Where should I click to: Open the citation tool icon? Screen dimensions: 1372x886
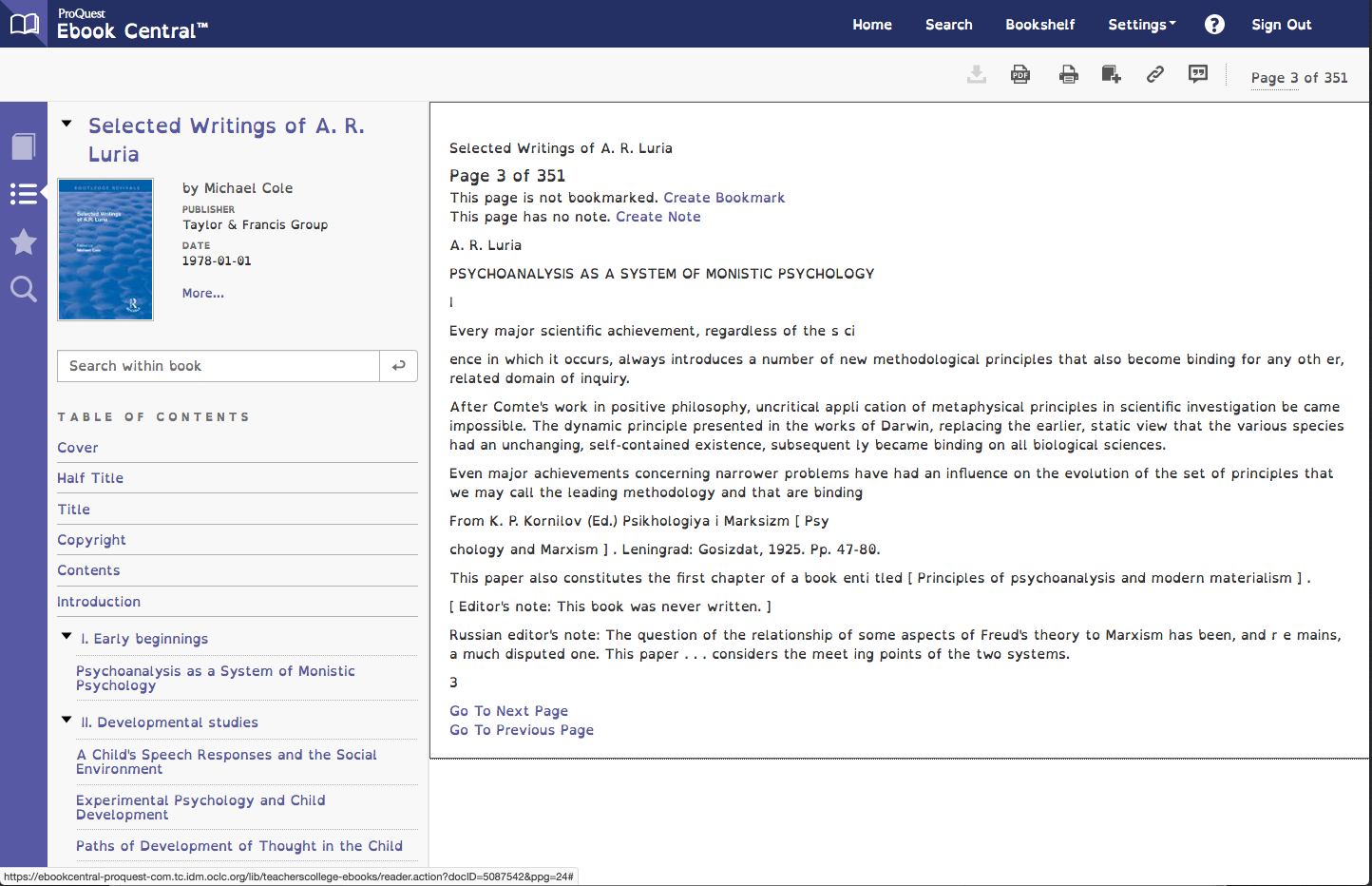click(1197, 74)
